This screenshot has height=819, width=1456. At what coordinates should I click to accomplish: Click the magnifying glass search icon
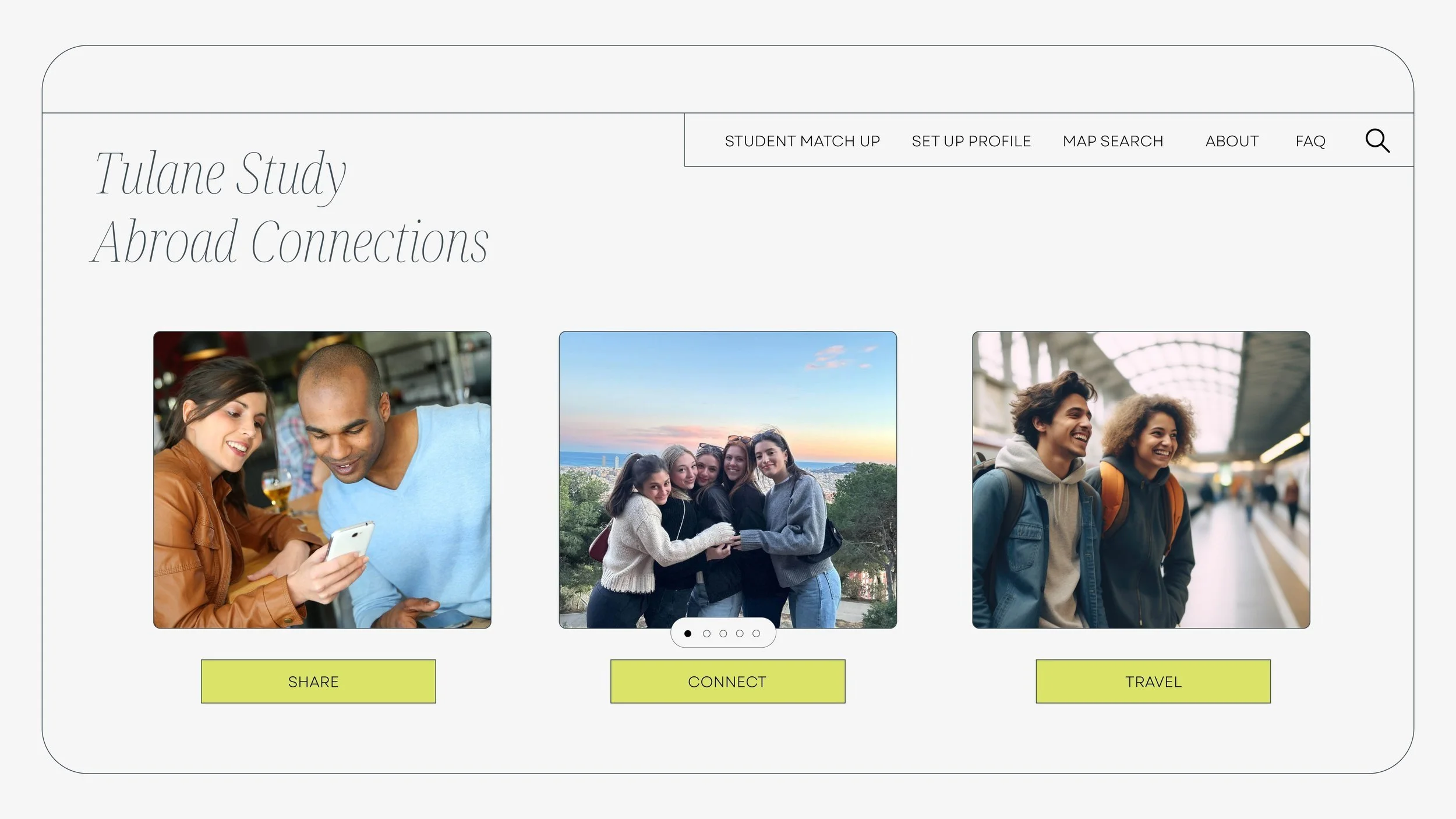pos(1377,141)
